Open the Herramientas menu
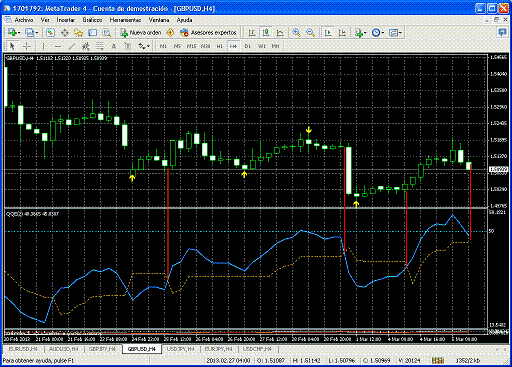 [x=125, y=20]
